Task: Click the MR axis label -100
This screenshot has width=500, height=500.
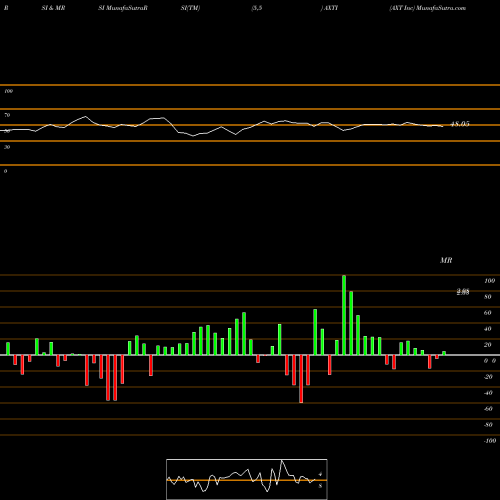Action: pyautogui.click(x=490, y=441)
